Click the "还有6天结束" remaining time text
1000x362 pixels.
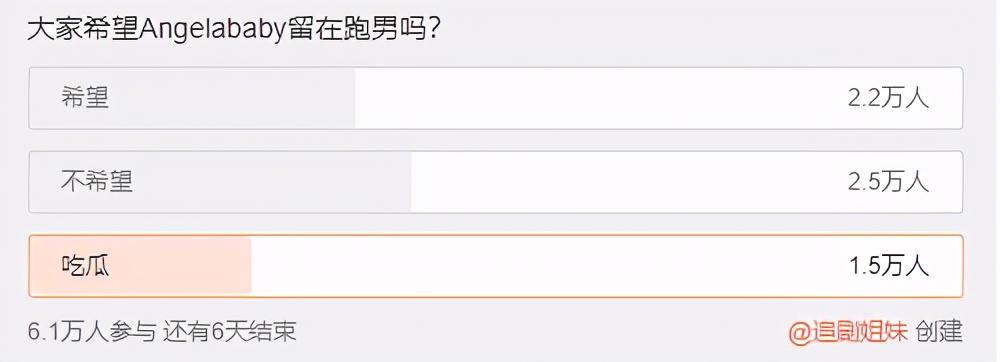click(x=230, y=331)
